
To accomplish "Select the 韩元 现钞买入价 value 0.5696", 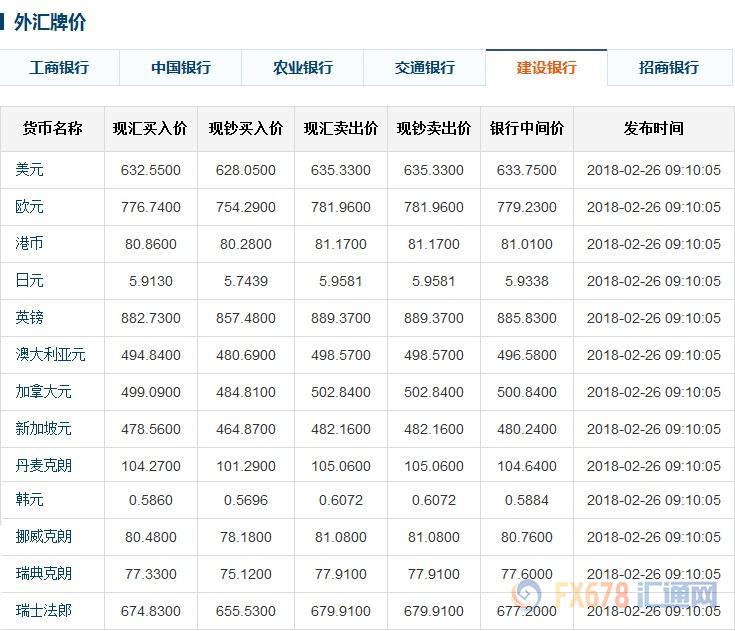I will tap(246, 500).
